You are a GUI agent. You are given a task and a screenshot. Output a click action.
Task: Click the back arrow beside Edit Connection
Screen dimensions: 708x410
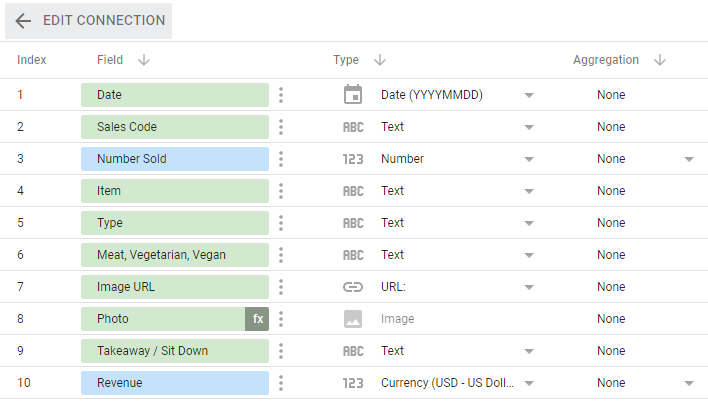pyautogui.click(x=23, y=21)
